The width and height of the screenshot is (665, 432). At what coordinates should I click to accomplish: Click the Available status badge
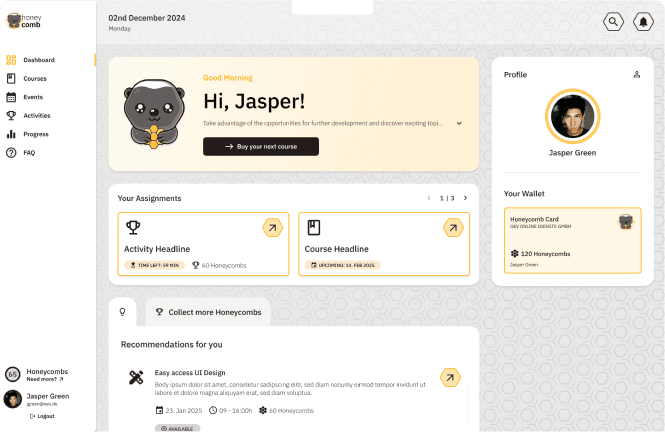click(177, 429)
